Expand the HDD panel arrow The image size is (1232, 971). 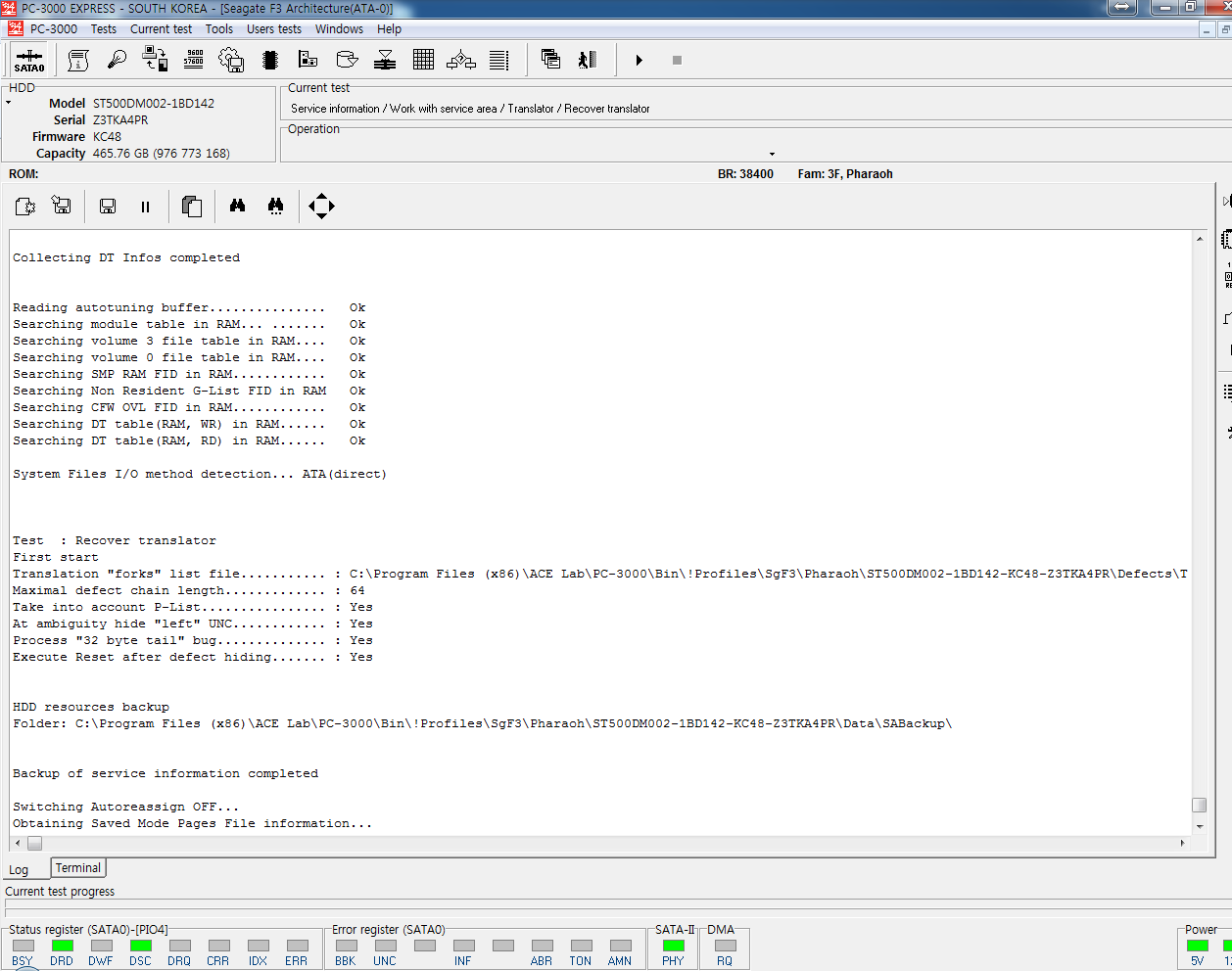pos(9,103)
